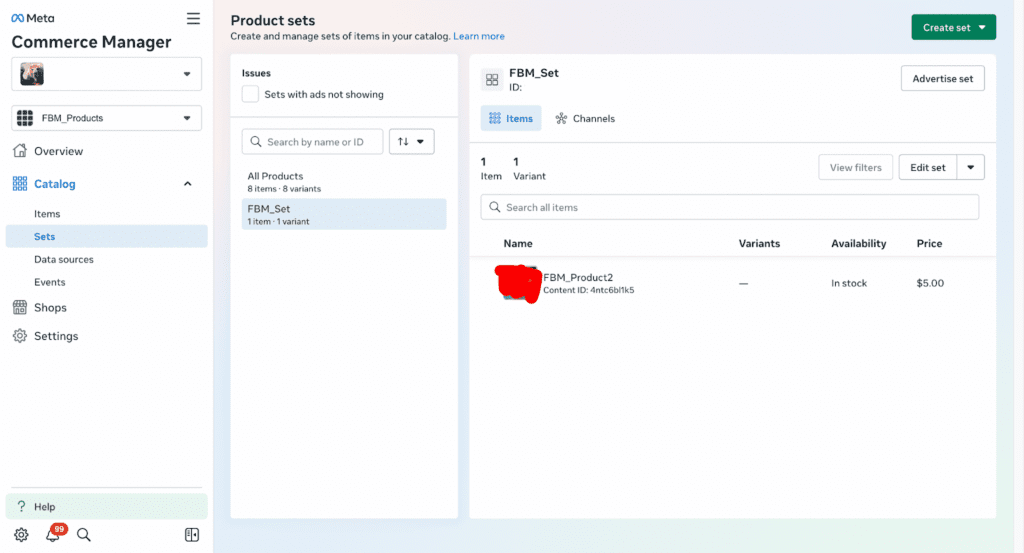1024x553 pixels.
Task: Click the FBM_Set heading title
Action: [534, 73]
